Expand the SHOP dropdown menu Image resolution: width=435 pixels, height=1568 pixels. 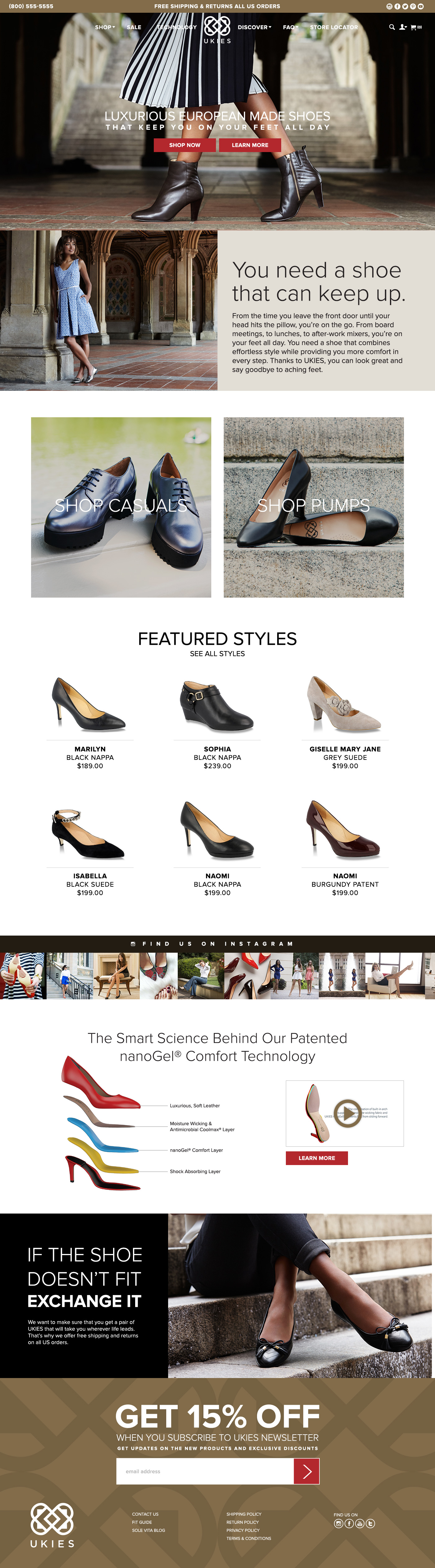(105, 27)
